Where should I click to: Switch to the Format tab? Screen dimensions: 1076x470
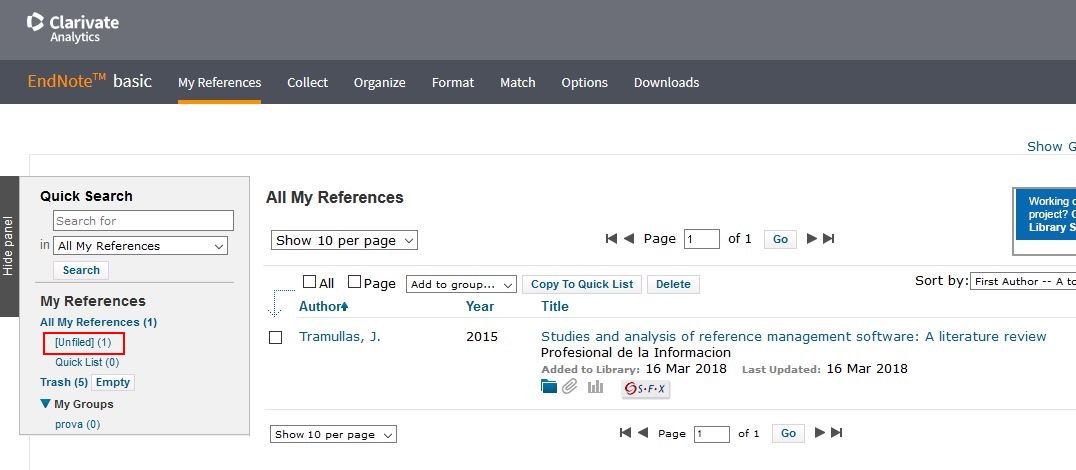pyautogui.click(x=452, y=82)
